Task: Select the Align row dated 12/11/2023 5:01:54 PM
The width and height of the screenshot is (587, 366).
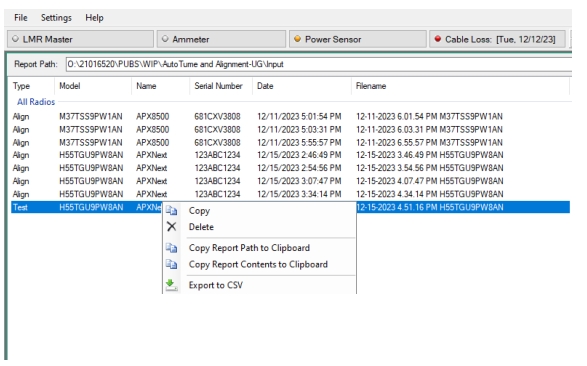Action: pyautogui.click(x=291, y=116)
